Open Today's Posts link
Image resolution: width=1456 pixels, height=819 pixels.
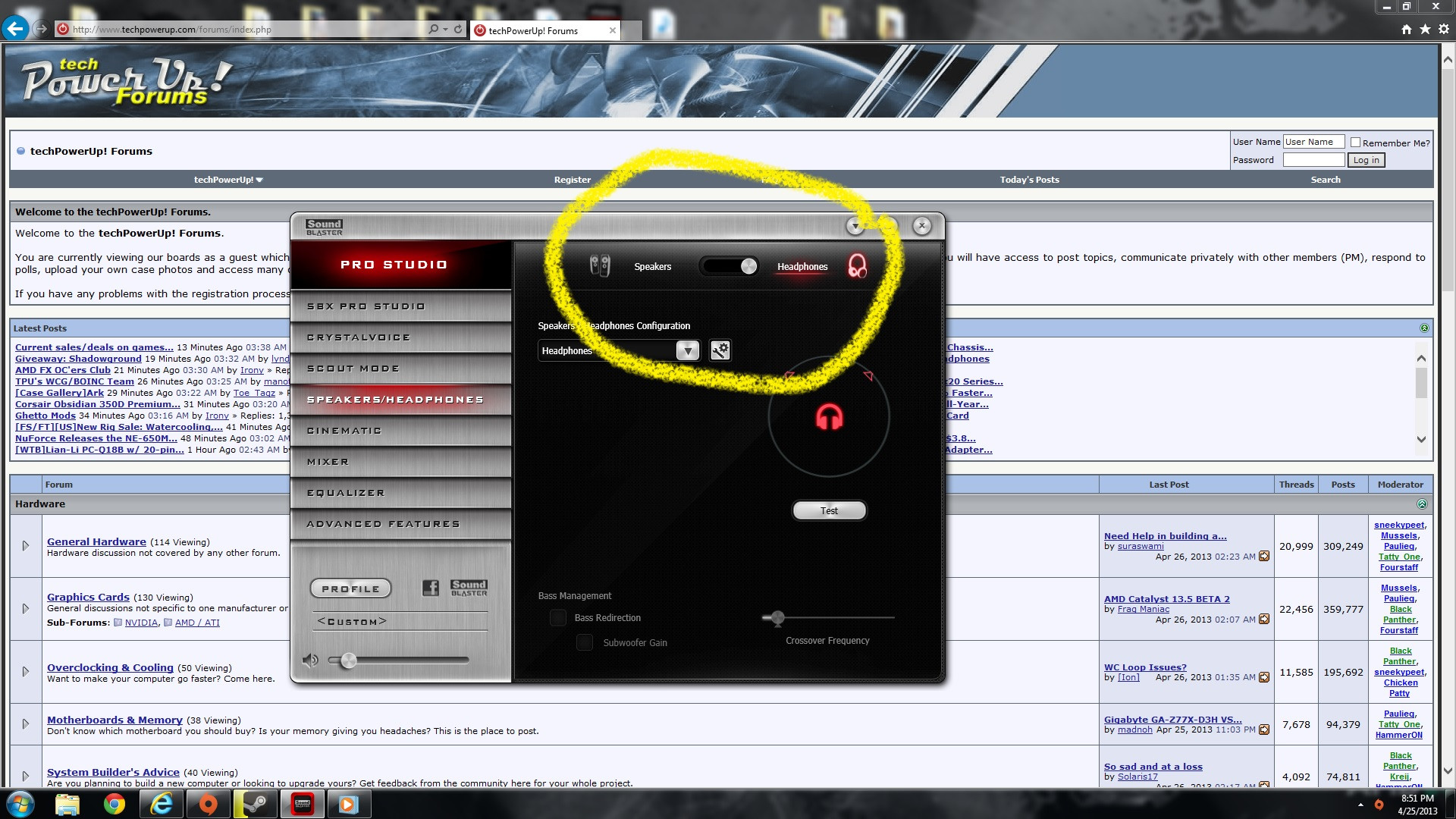coord(1029,180)
